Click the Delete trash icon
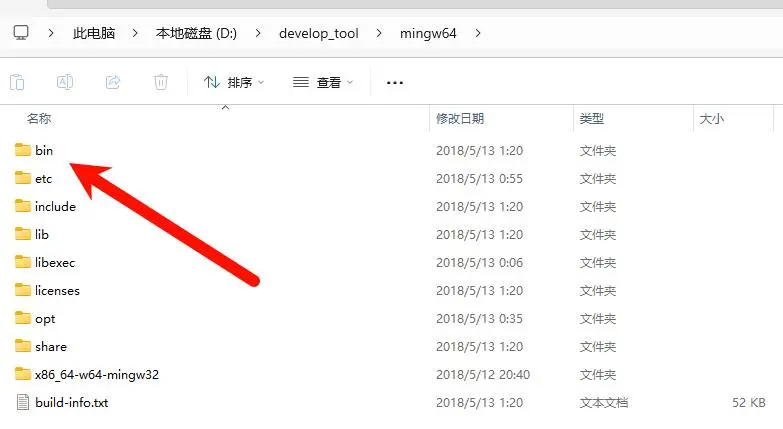 click(x=161, y=82)
